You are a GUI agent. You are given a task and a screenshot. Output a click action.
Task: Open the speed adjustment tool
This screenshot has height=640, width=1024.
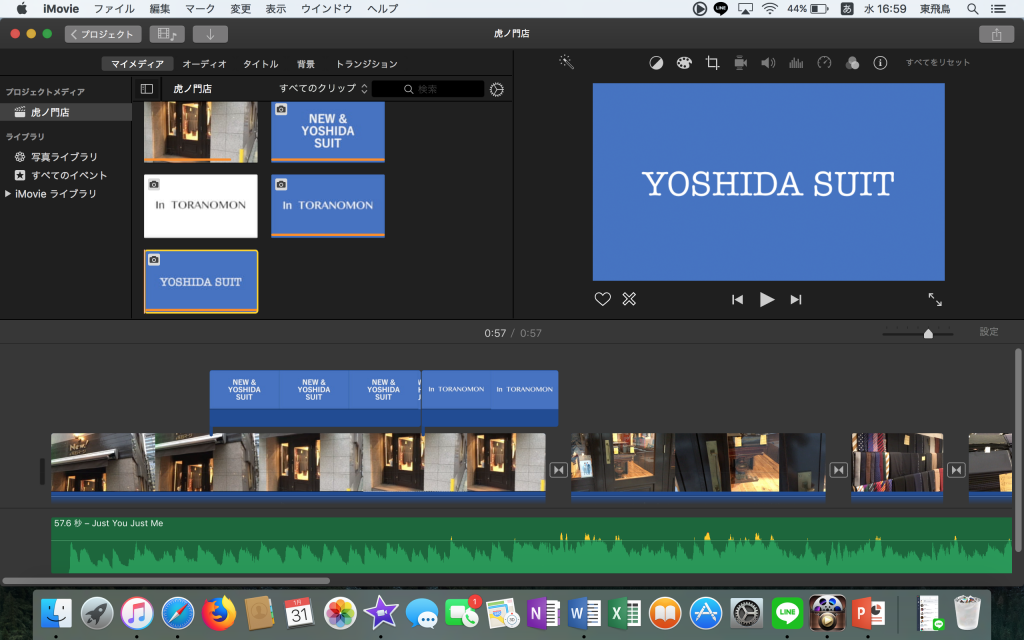click(824, 63)
